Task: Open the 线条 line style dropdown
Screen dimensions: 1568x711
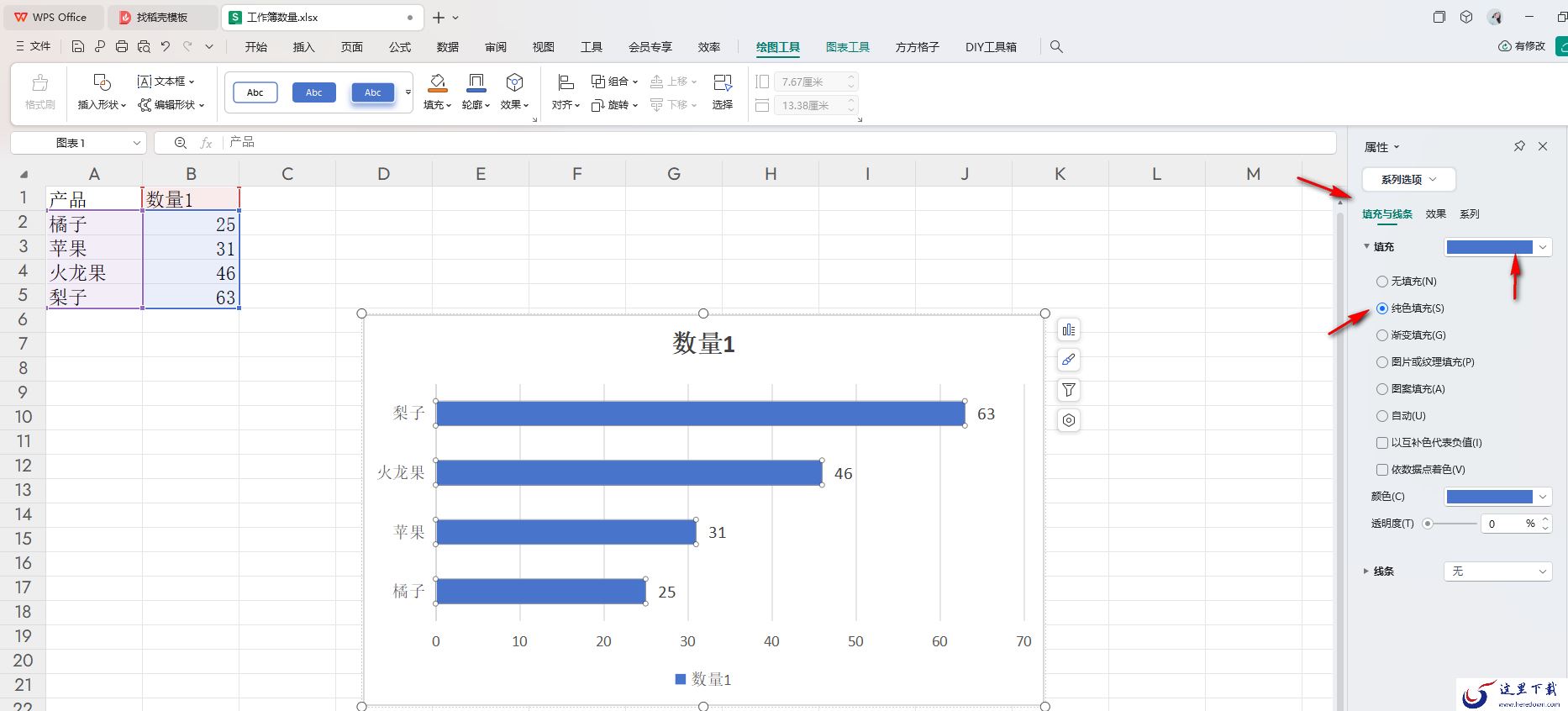Action: tap(1497, 571)
